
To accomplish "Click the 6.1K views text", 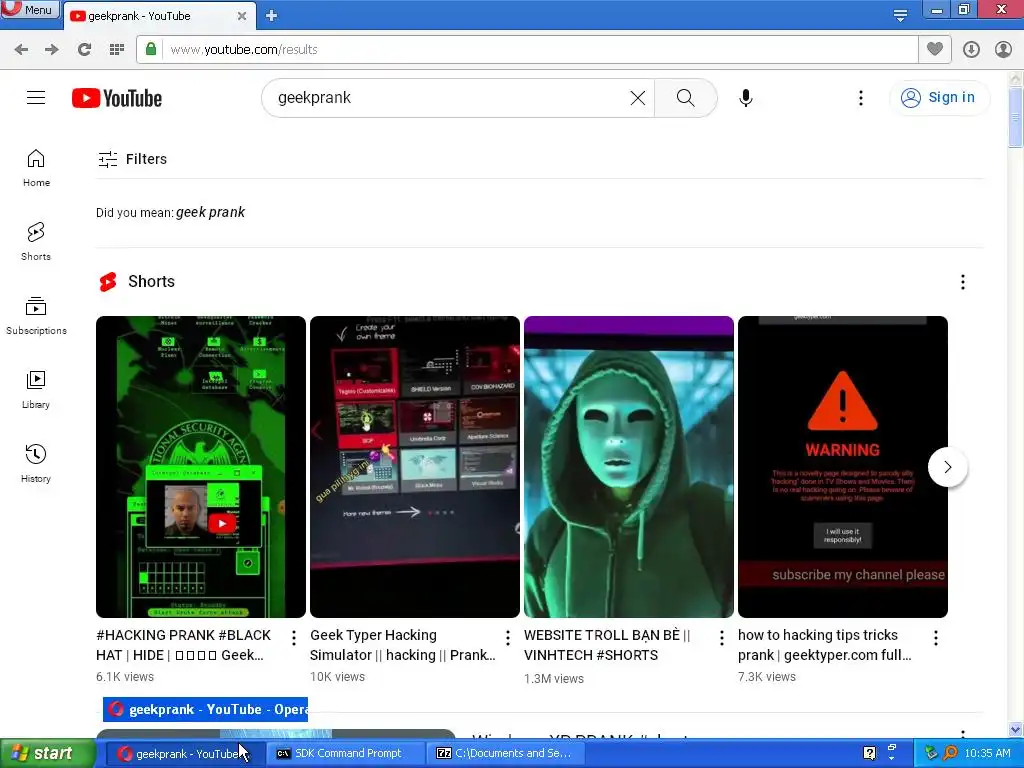I will point(125,677).
